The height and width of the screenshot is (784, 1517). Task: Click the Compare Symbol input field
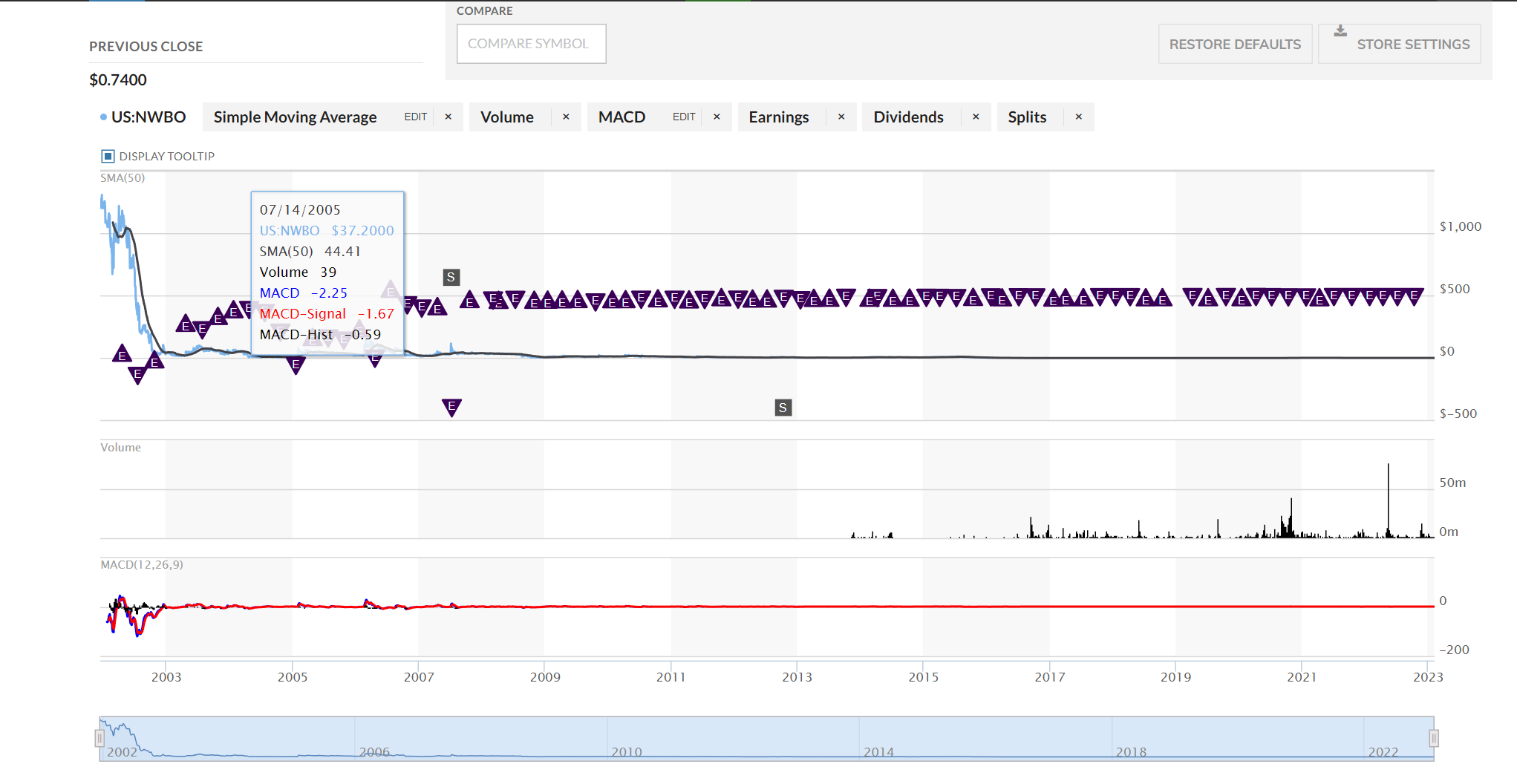click(531, 44)
